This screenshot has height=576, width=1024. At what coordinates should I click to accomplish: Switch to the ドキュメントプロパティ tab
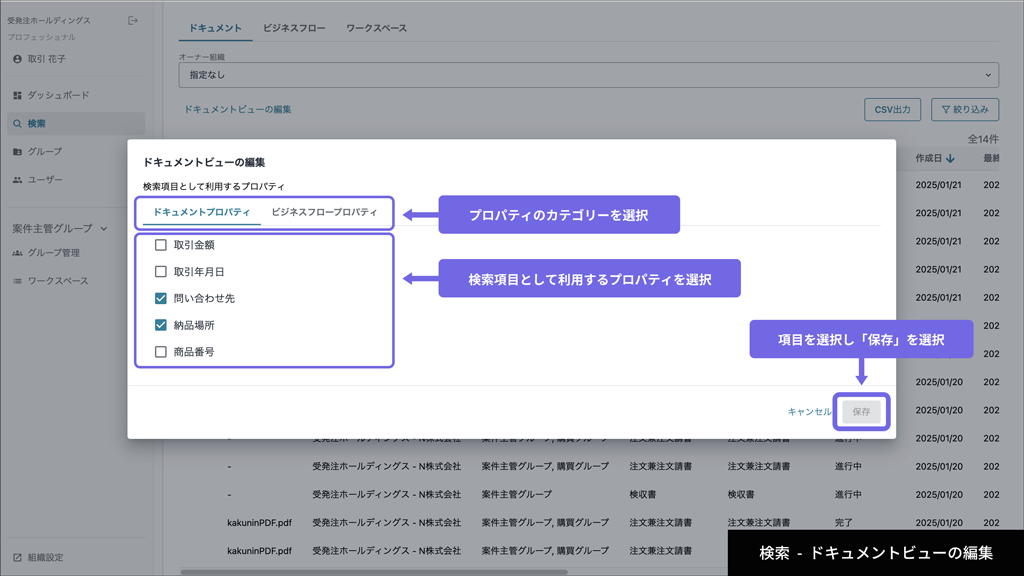point(202,212)
